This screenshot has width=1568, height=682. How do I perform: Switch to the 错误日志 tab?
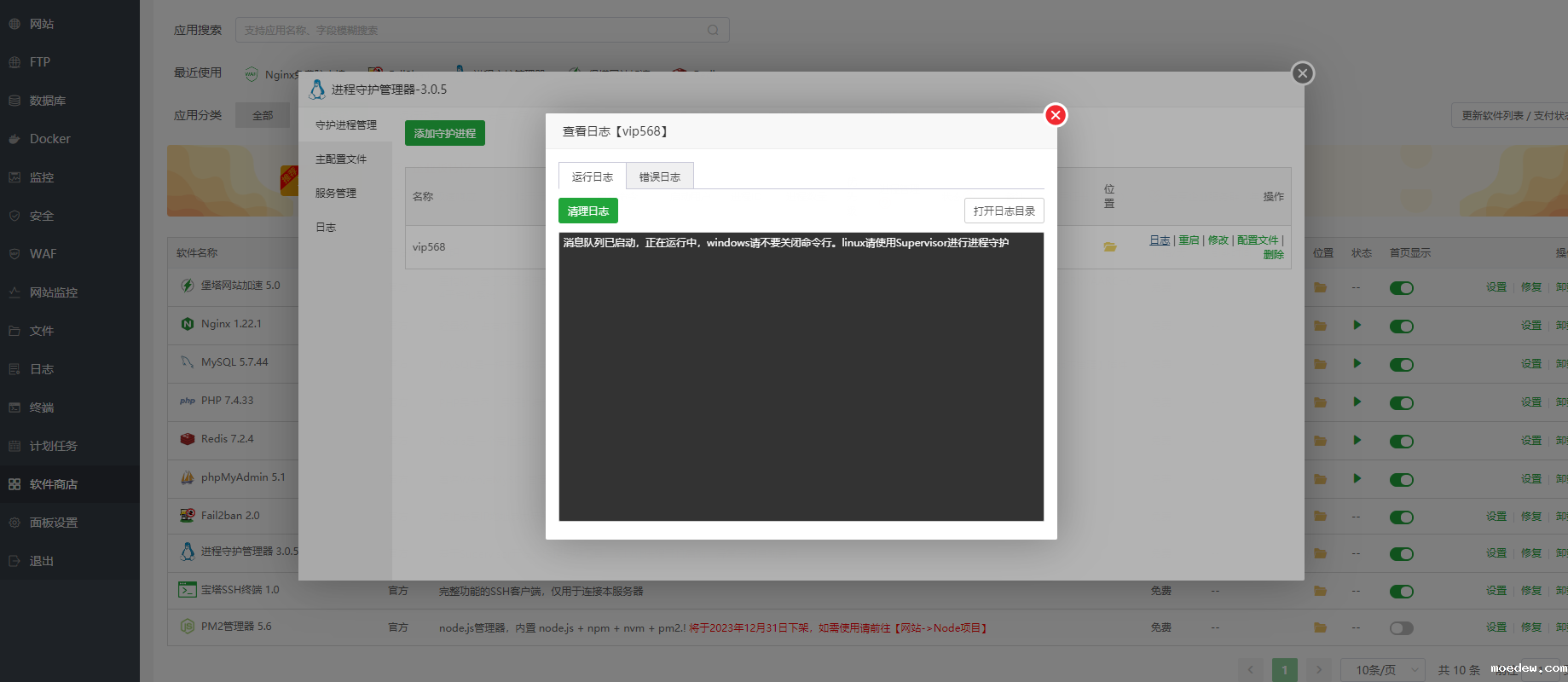pos(659,176)
